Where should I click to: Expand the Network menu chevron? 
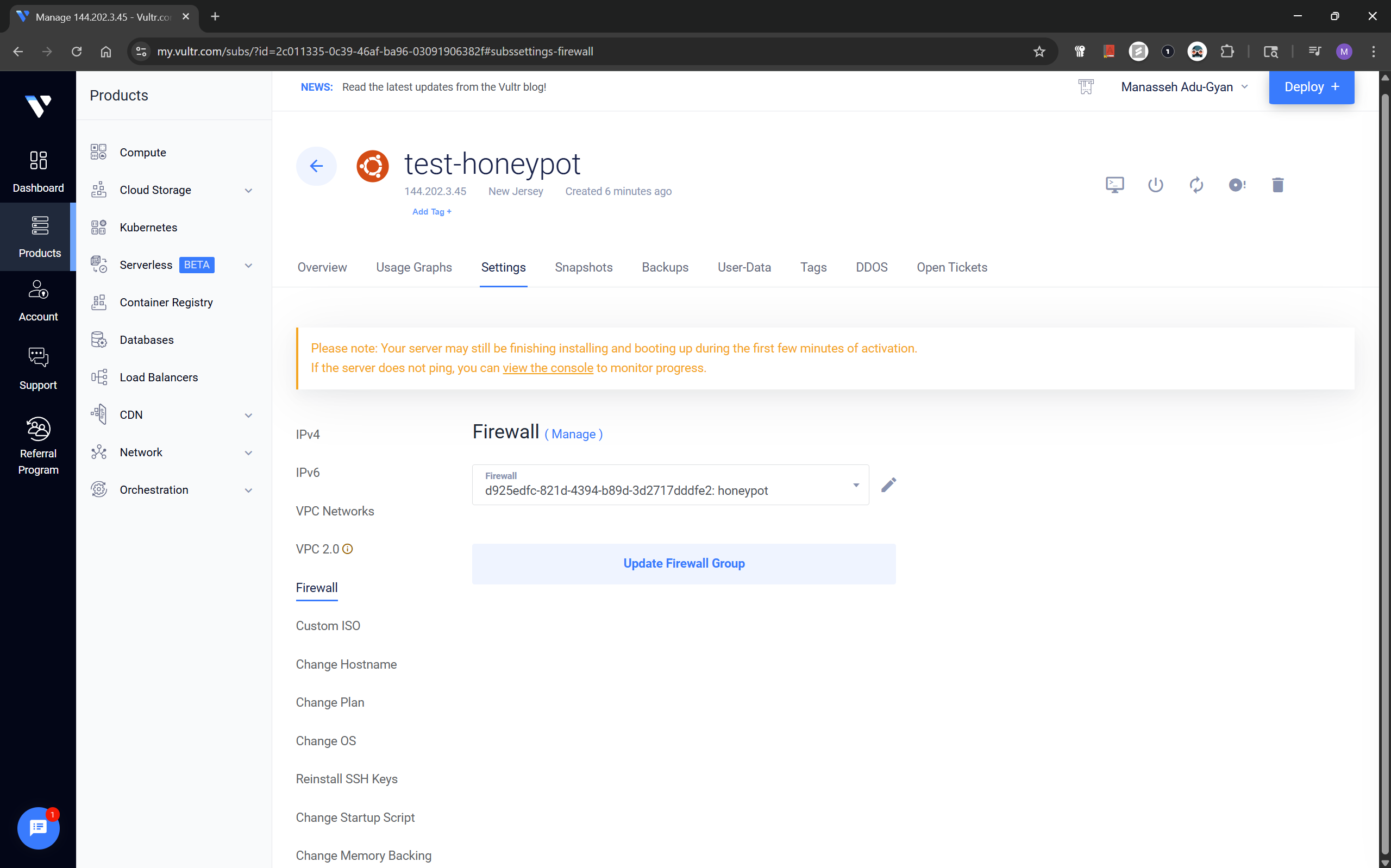tap(248, 453)
